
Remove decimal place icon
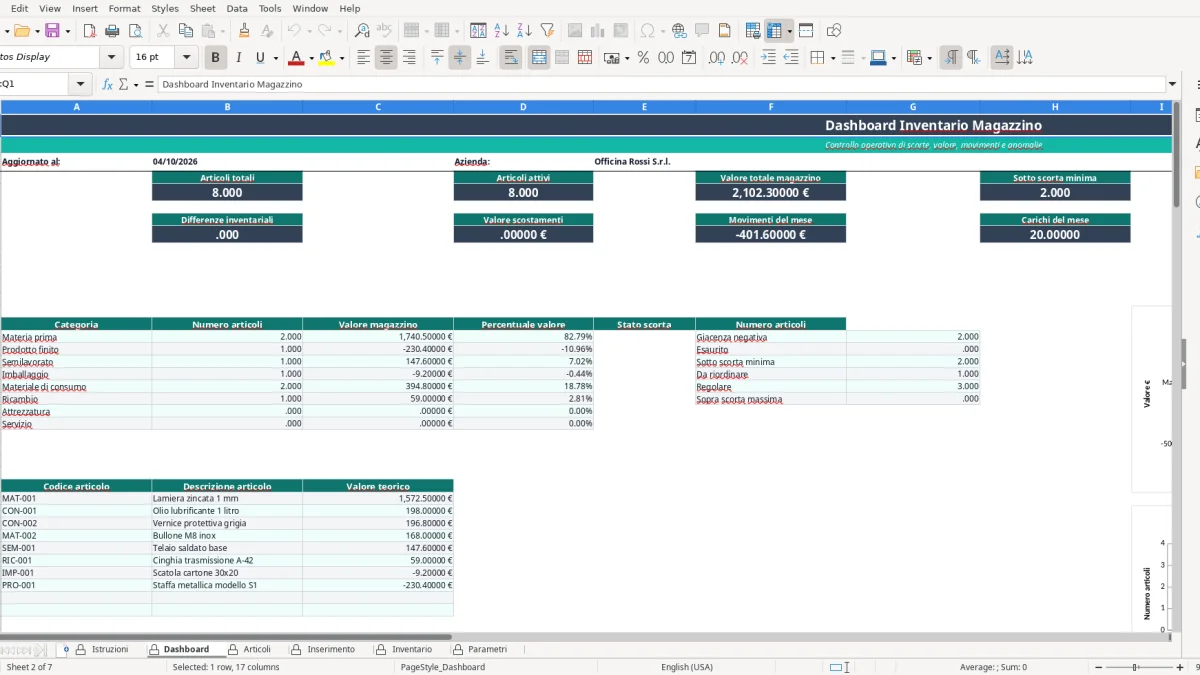[x=740, y=58]
